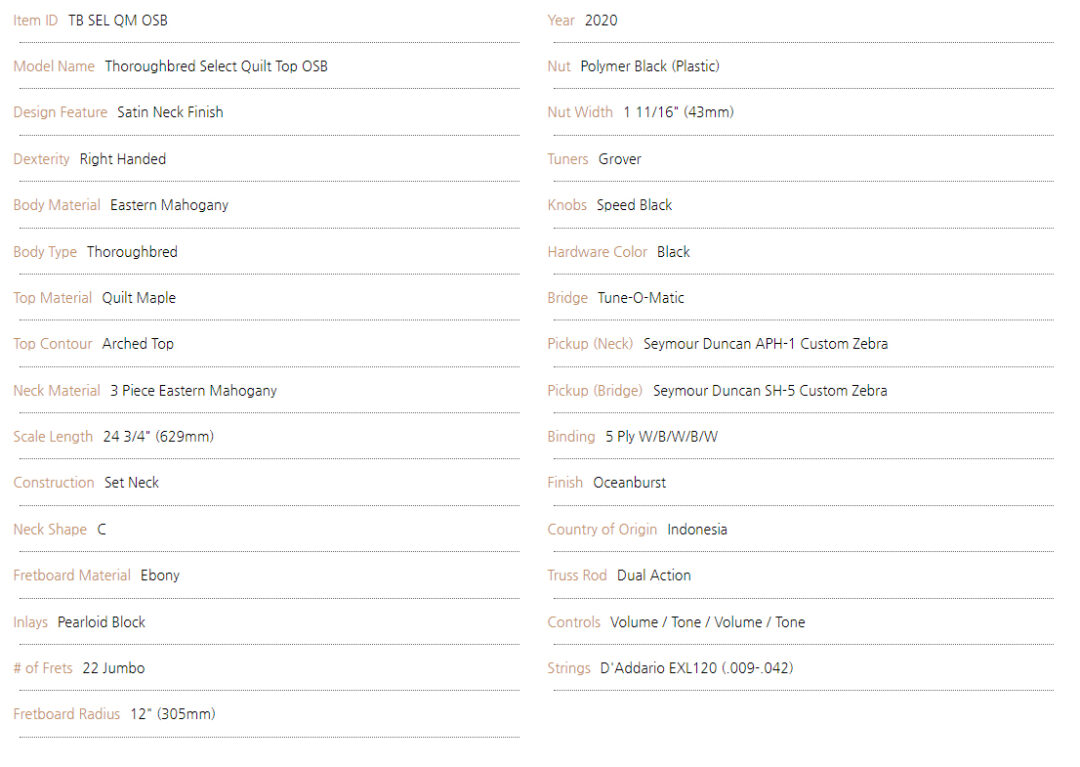Click the Satin Neck Finish design feature
Viewport: 1080px width, 767px height.
pyautogui.click(x=170, y=112)
